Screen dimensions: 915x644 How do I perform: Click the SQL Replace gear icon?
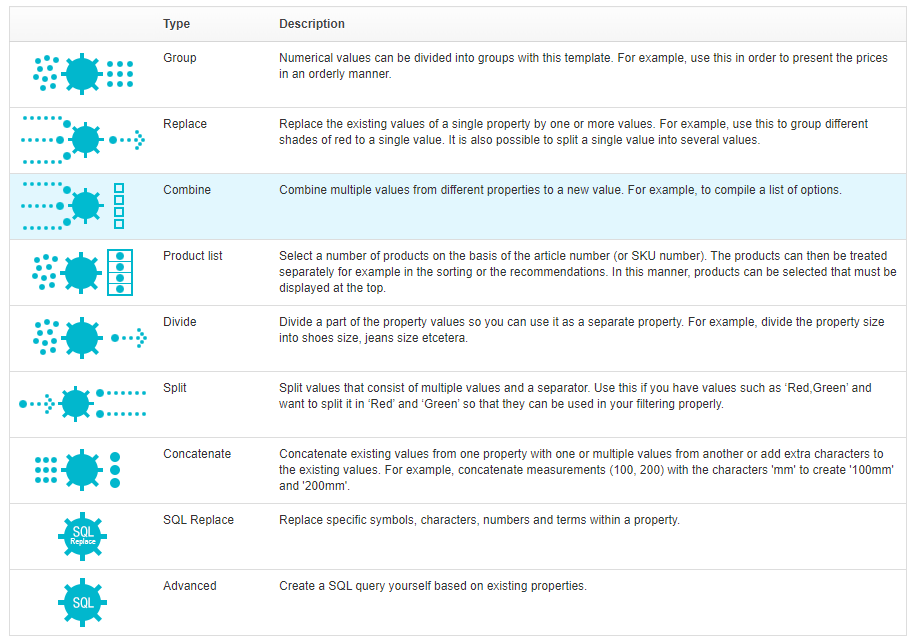tap(83, 537)
